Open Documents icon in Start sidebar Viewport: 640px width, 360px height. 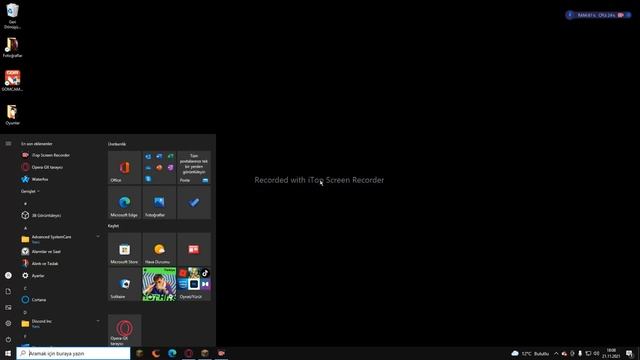coord(8,291)
